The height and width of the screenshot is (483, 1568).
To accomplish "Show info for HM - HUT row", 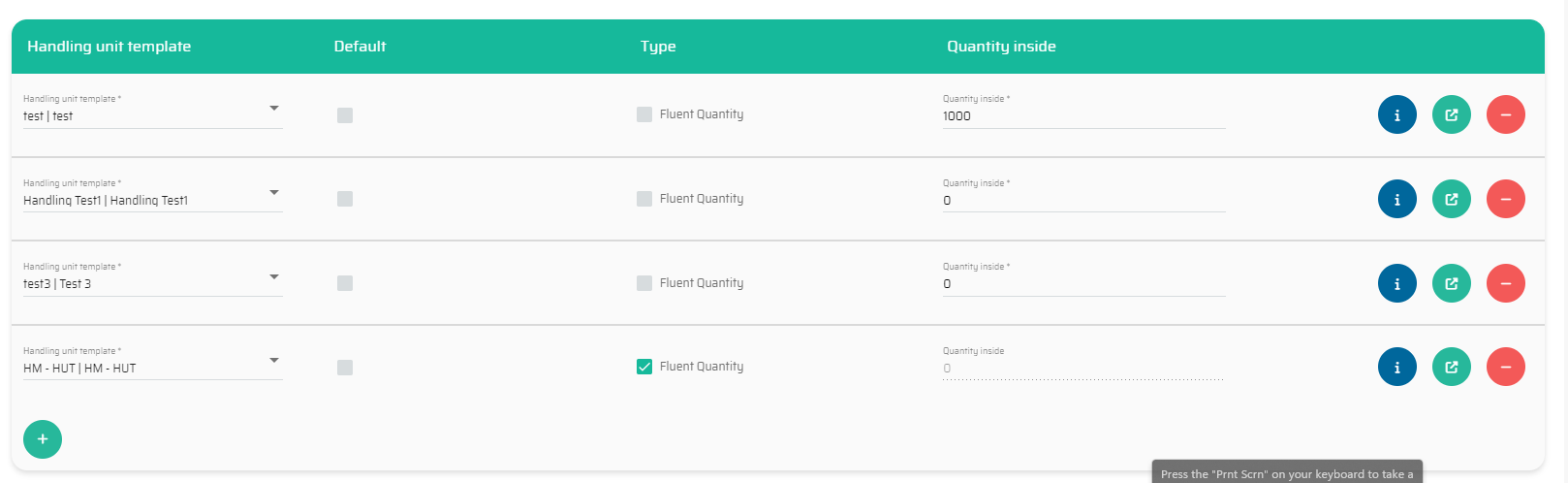I will point(1396,367).
